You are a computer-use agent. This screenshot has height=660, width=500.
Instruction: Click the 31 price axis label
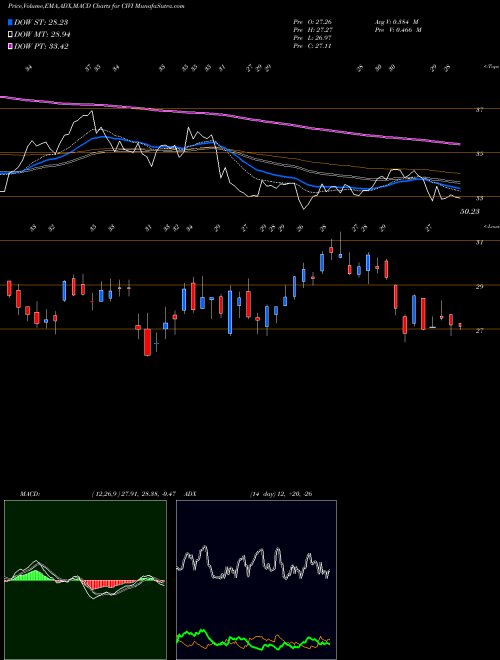coord(479,242)
